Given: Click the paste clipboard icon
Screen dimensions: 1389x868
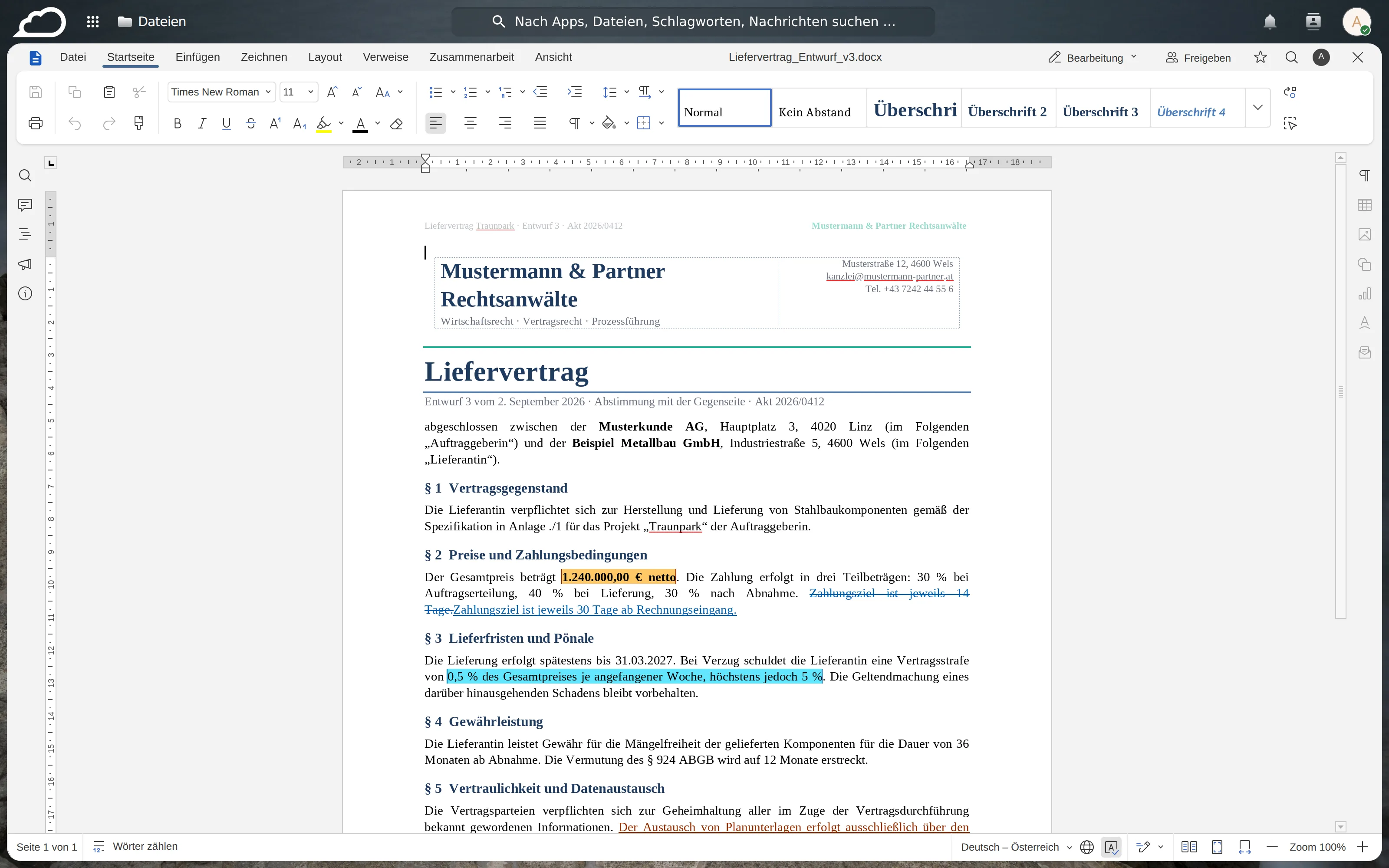Looking at the screenshot, I should point(109,92).
